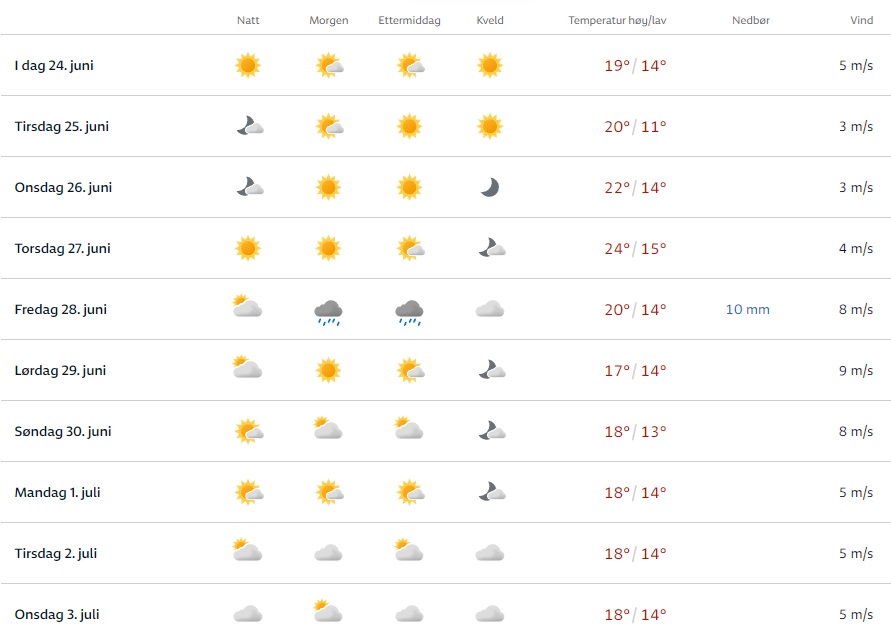Click the sun icon Torsdag 27. juni morning
Screen dimensions: 891x633
328,248
